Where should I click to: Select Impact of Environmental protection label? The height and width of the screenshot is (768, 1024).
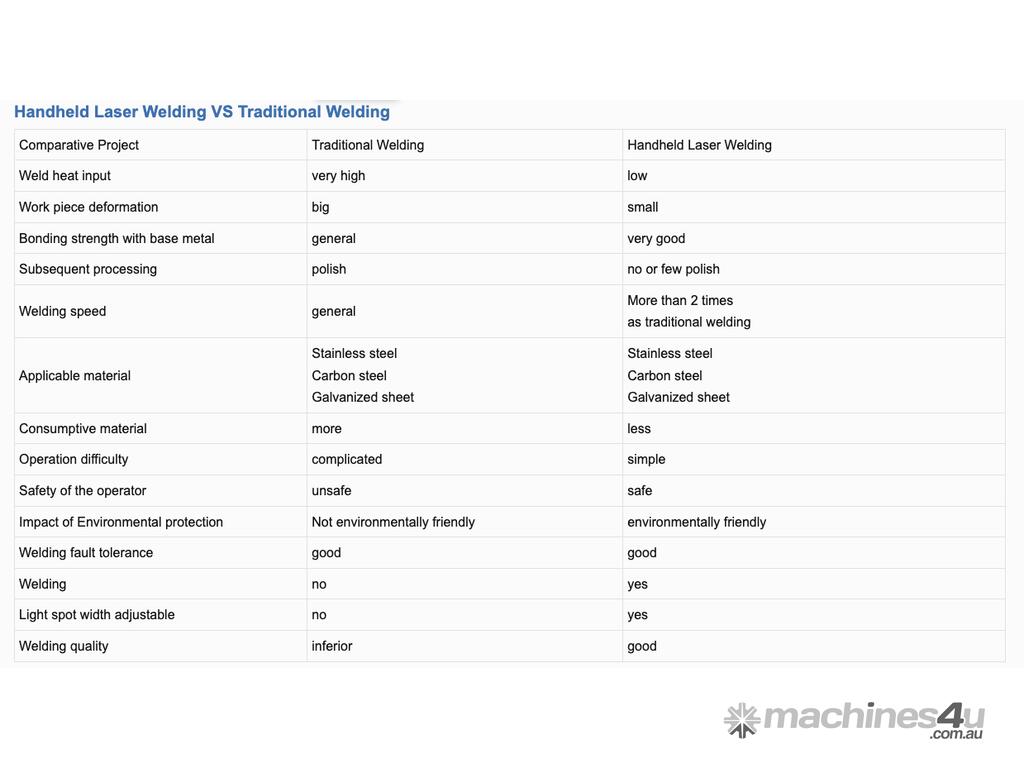point(121,522)
